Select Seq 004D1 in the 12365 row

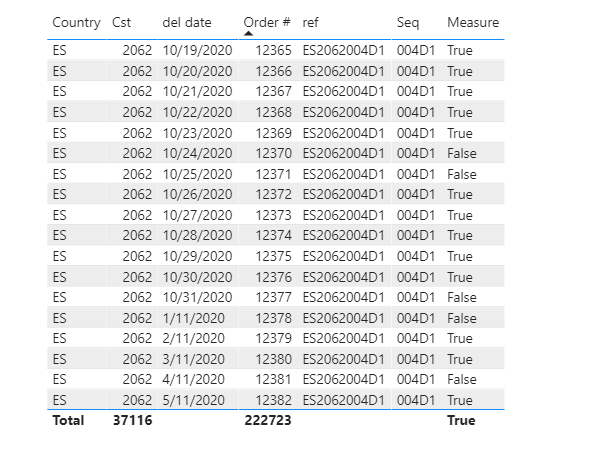point(416,50)
